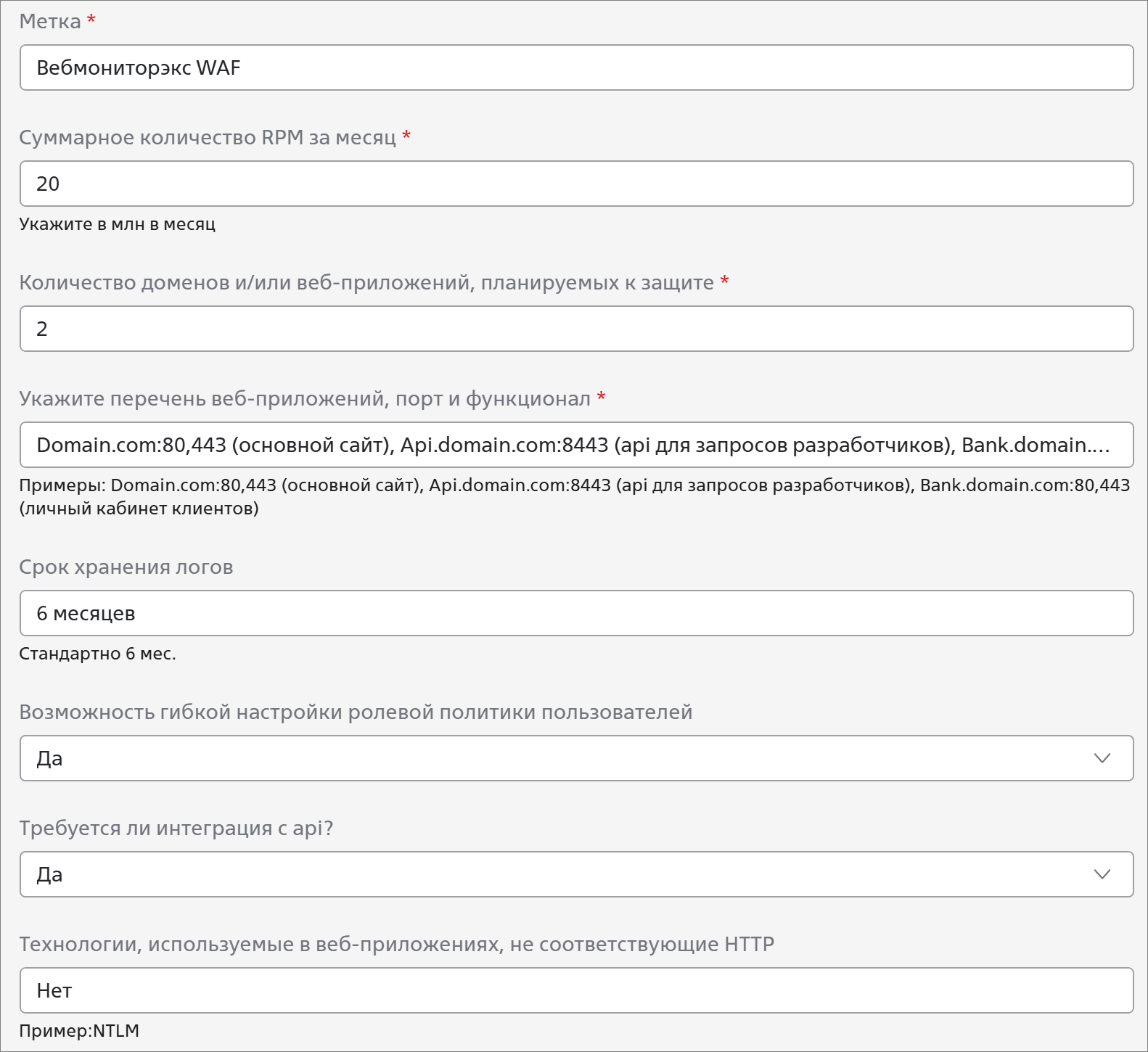Open the 'Требуется ли интеграция с api?' dropdown
The height and width of the screenshot is (1052, 1148).
tap(576, 874)
